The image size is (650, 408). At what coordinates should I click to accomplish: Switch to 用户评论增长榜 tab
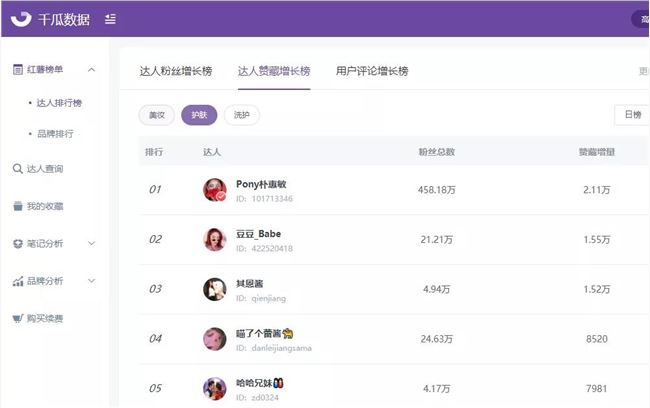point(372,71)
